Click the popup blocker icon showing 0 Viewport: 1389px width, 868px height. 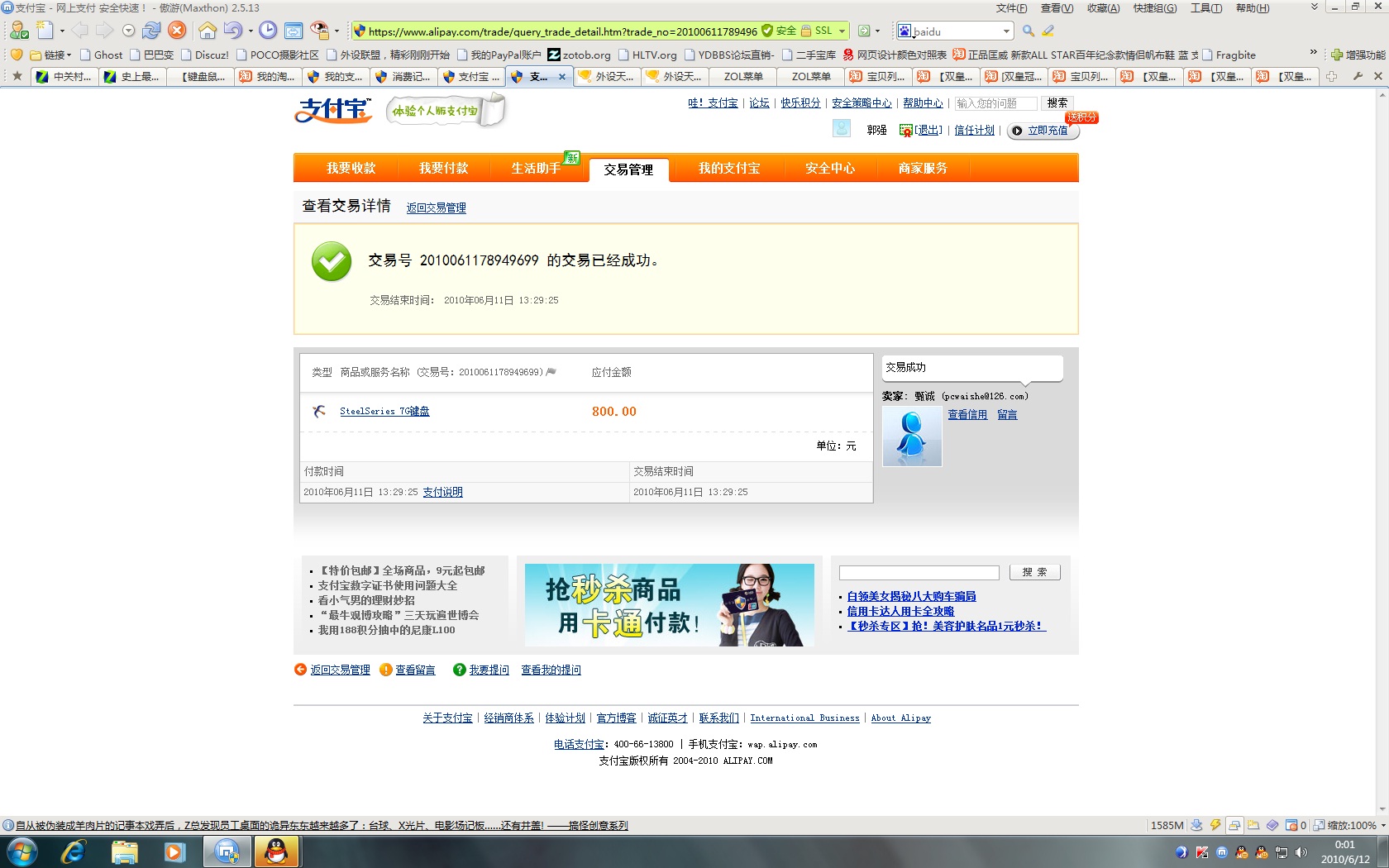(x=1296, y=825)
